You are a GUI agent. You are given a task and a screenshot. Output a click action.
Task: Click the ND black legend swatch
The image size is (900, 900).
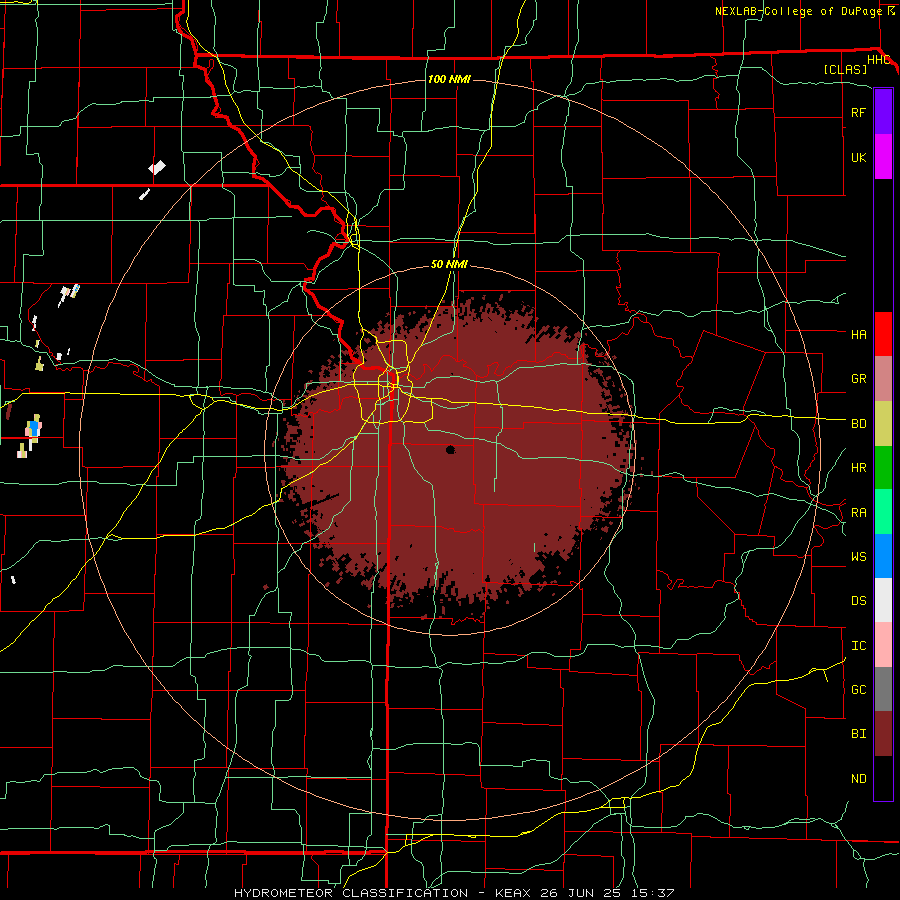tap(883, 778)
